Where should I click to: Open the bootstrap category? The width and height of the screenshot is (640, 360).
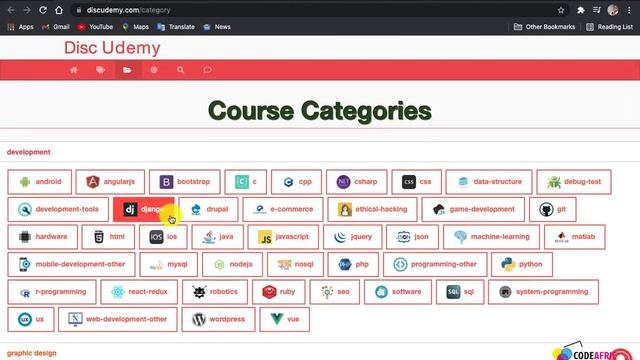(184, 182)
